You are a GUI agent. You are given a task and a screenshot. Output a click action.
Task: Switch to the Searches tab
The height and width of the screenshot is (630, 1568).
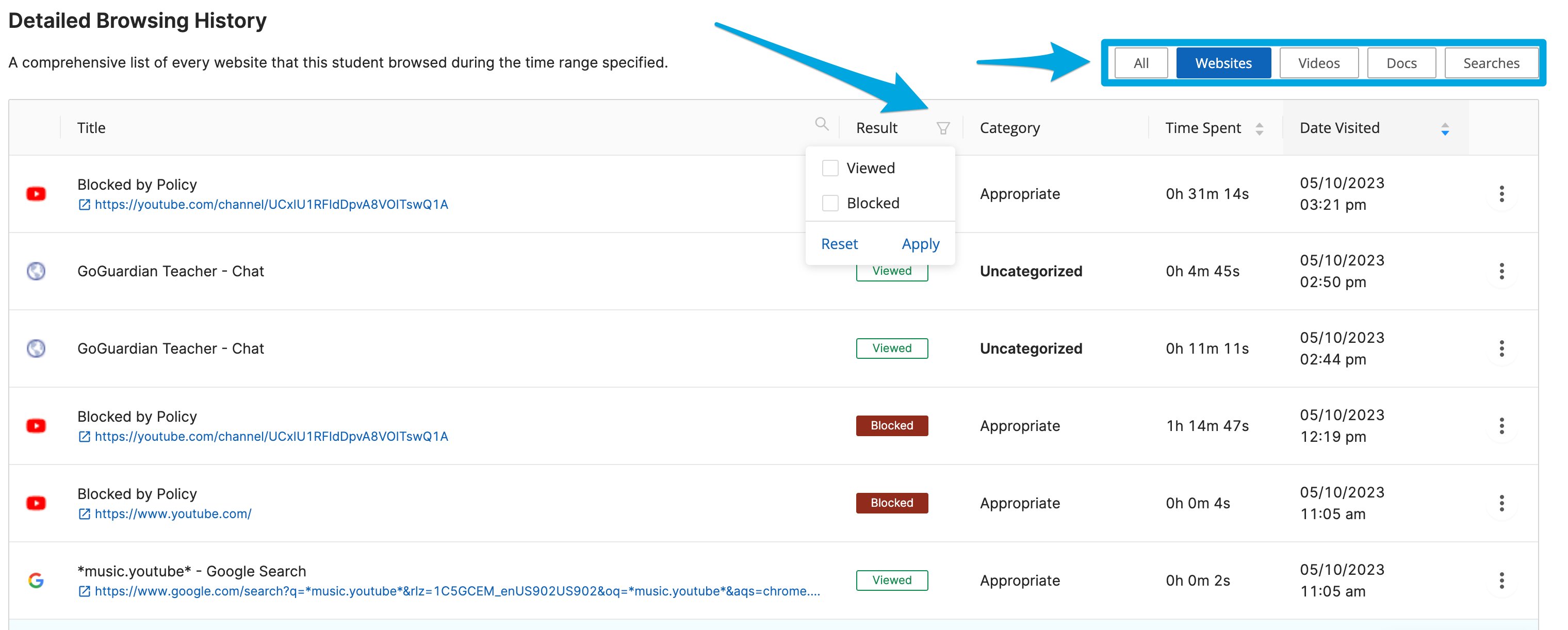tap(1491, 63)
